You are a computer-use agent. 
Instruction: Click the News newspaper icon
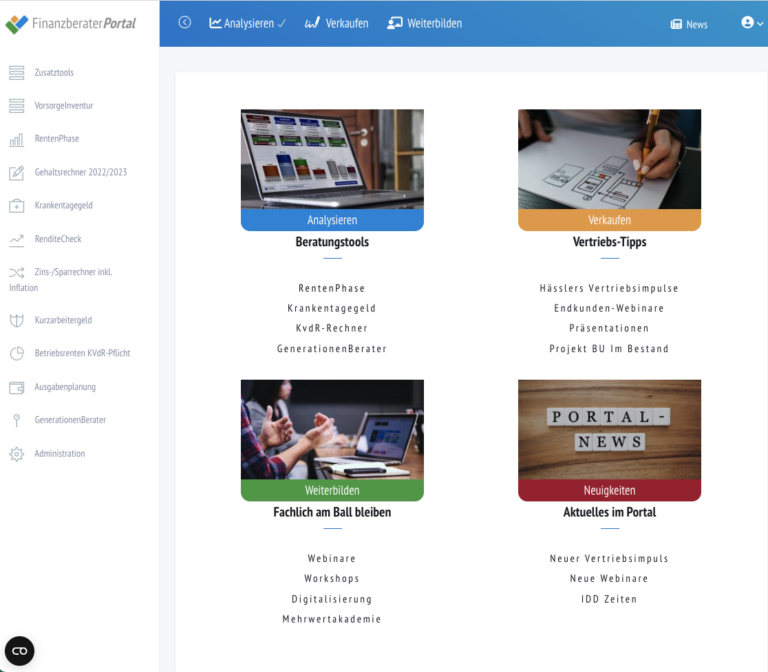[x=676, y=24]
